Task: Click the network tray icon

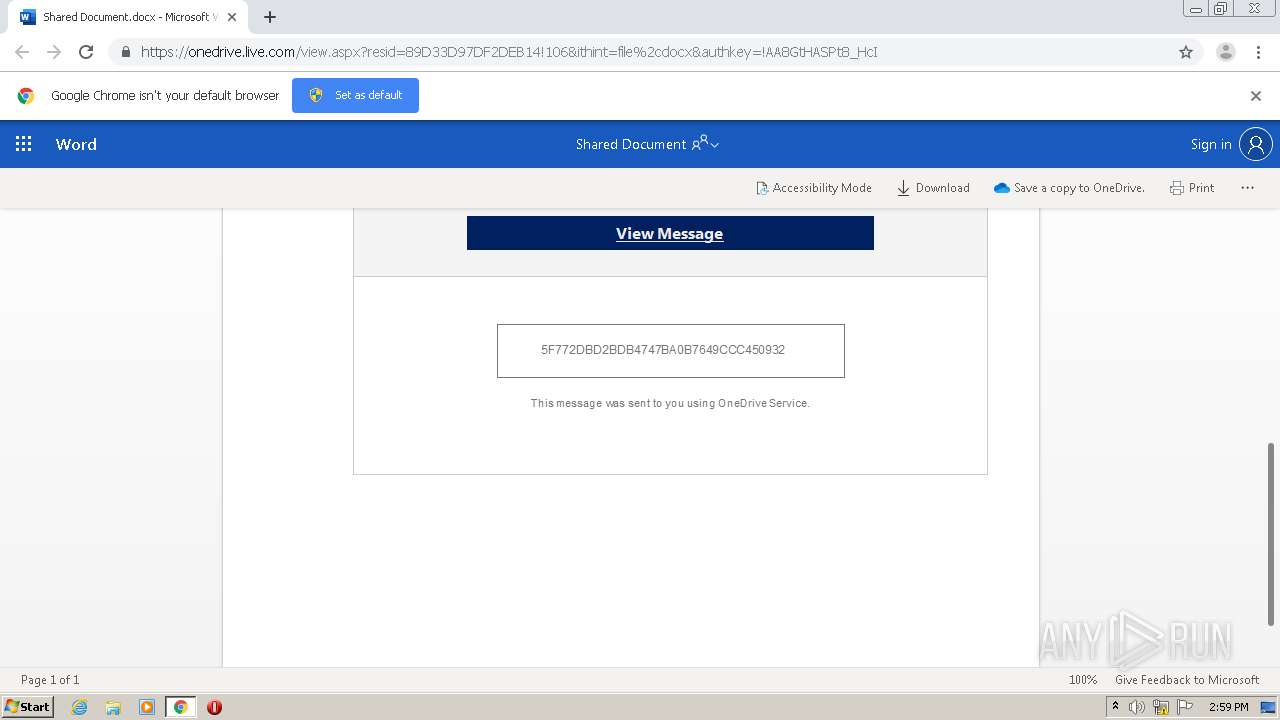Action: 1161,707
